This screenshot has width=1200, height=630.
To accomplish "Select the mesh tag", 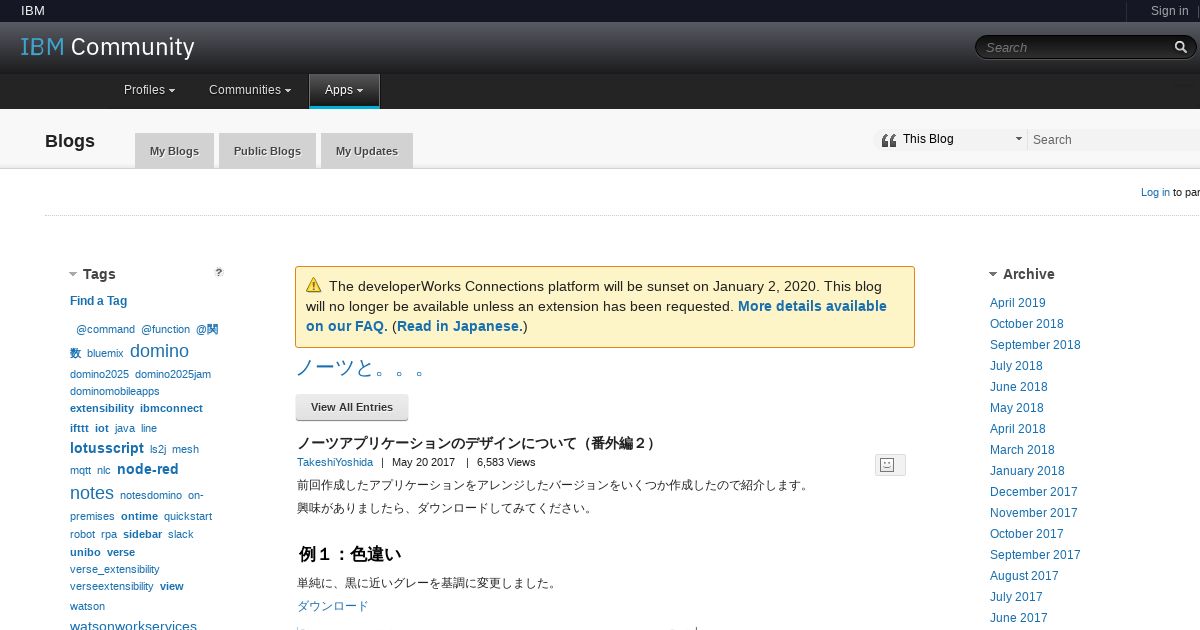I will tap(185, 450).
